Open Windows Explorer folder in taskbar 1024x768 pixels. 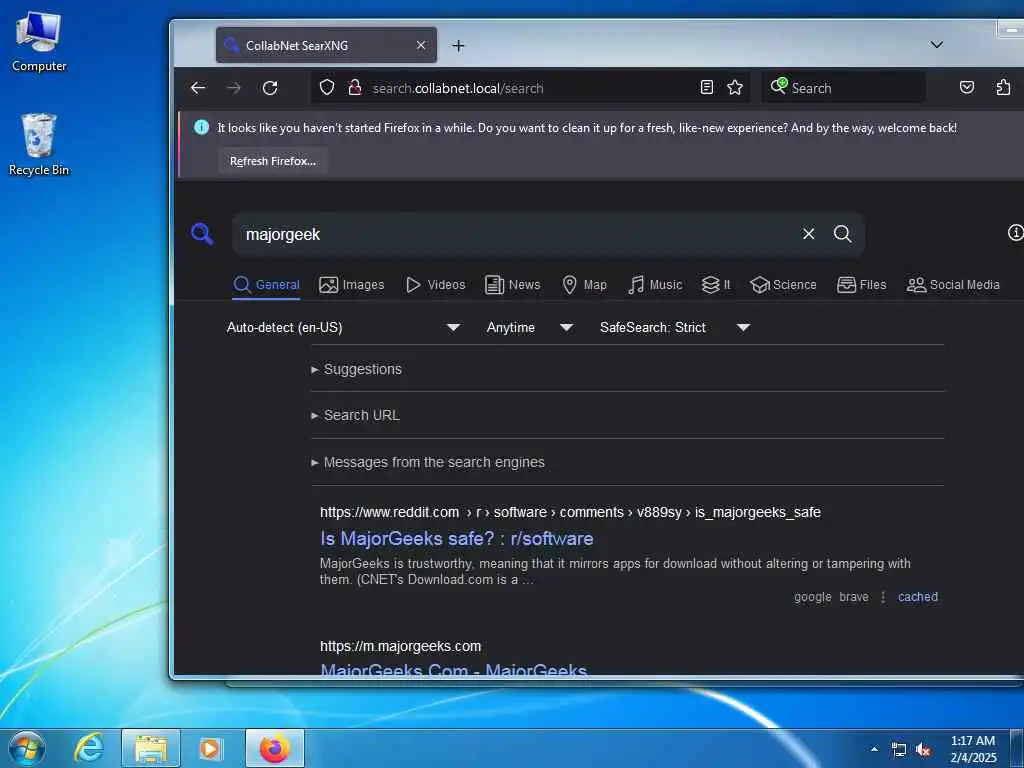click(x=151, y=748)
